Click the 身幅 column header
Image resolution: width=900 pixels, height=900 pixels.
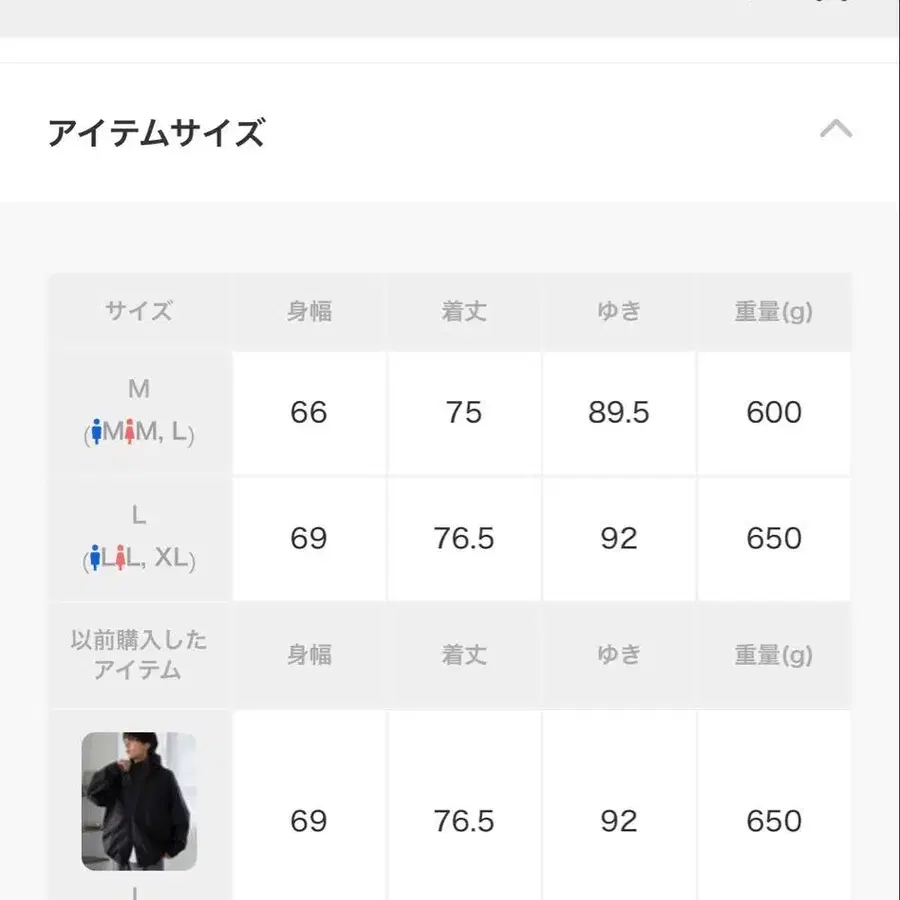click(308, 311)
